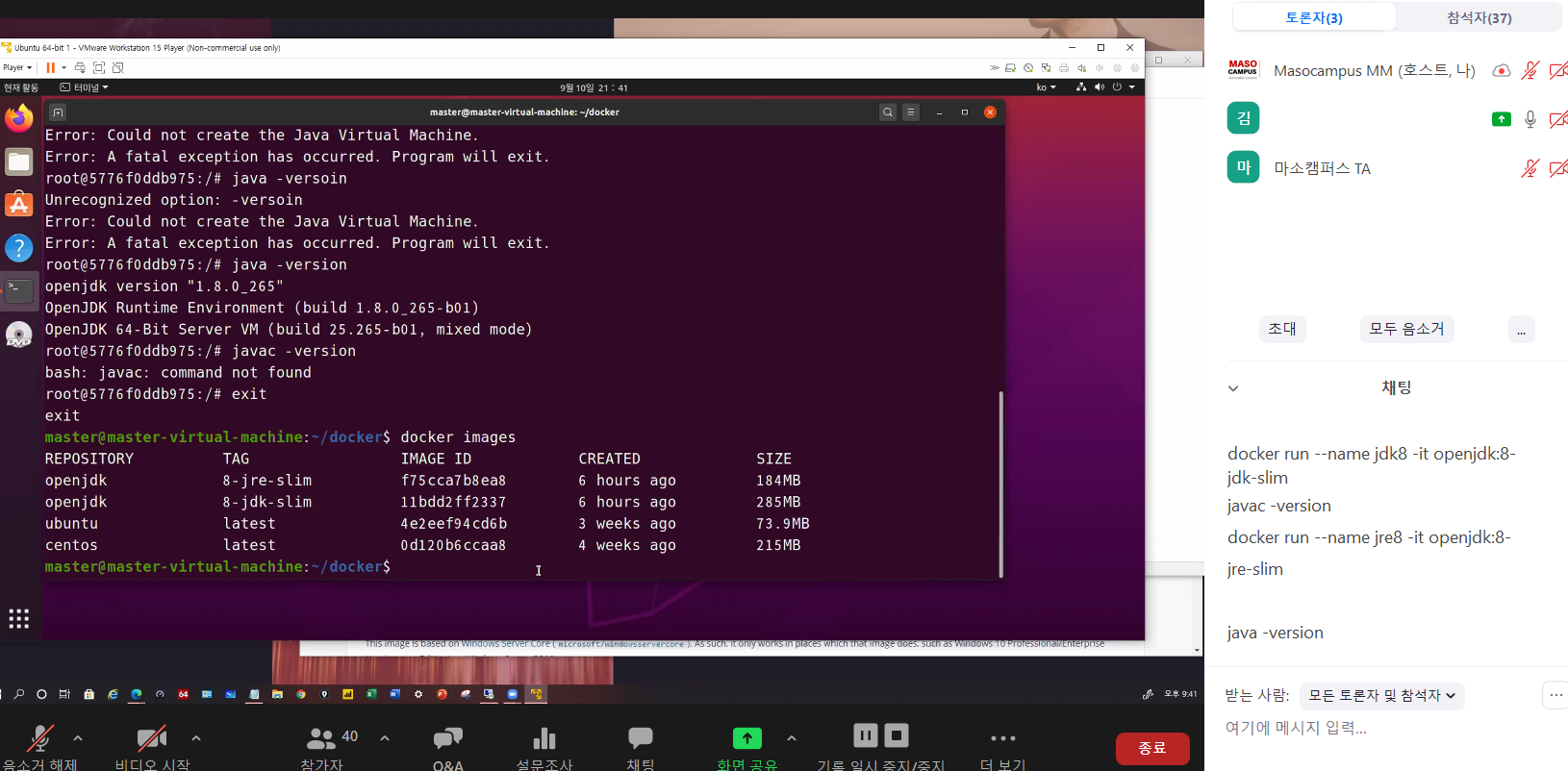Start video using the camera toggle

tap(151, 738)
